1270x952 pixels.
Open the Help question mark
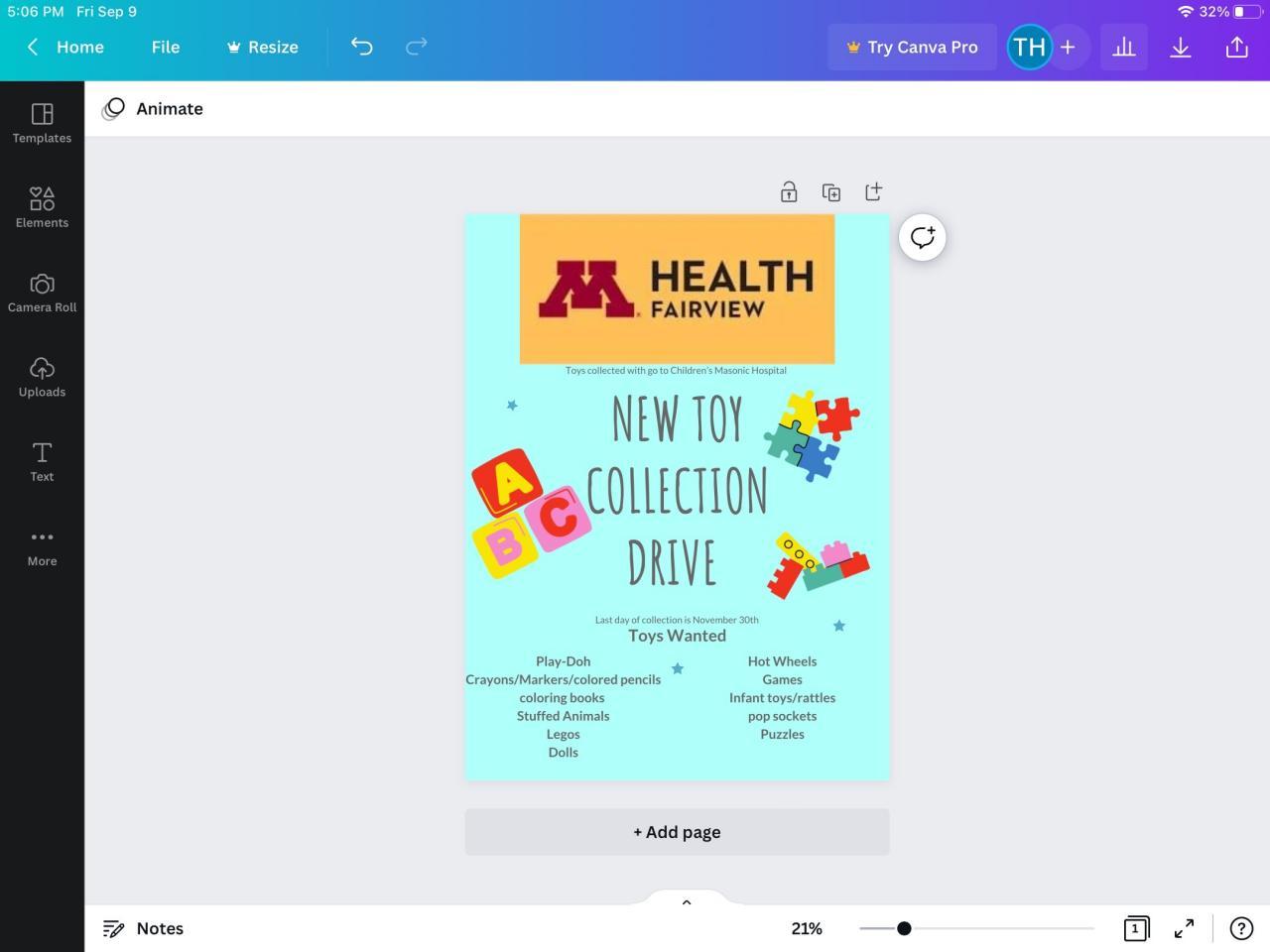pos(1241,928)
